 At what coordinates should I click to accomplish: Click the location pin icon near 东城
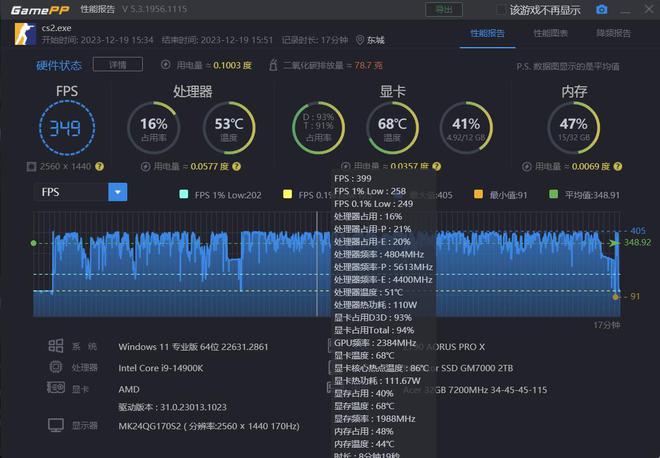tap(359, 40)
